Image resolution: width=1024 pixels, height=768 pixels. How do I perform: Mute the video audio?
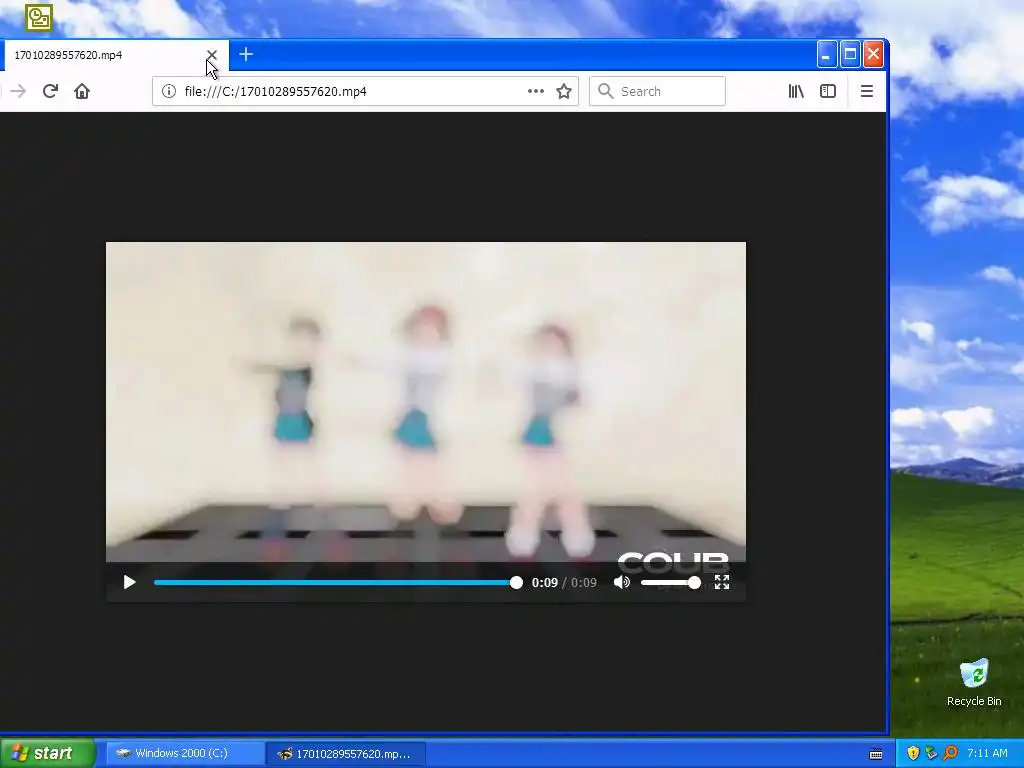[x=622, y=583]
